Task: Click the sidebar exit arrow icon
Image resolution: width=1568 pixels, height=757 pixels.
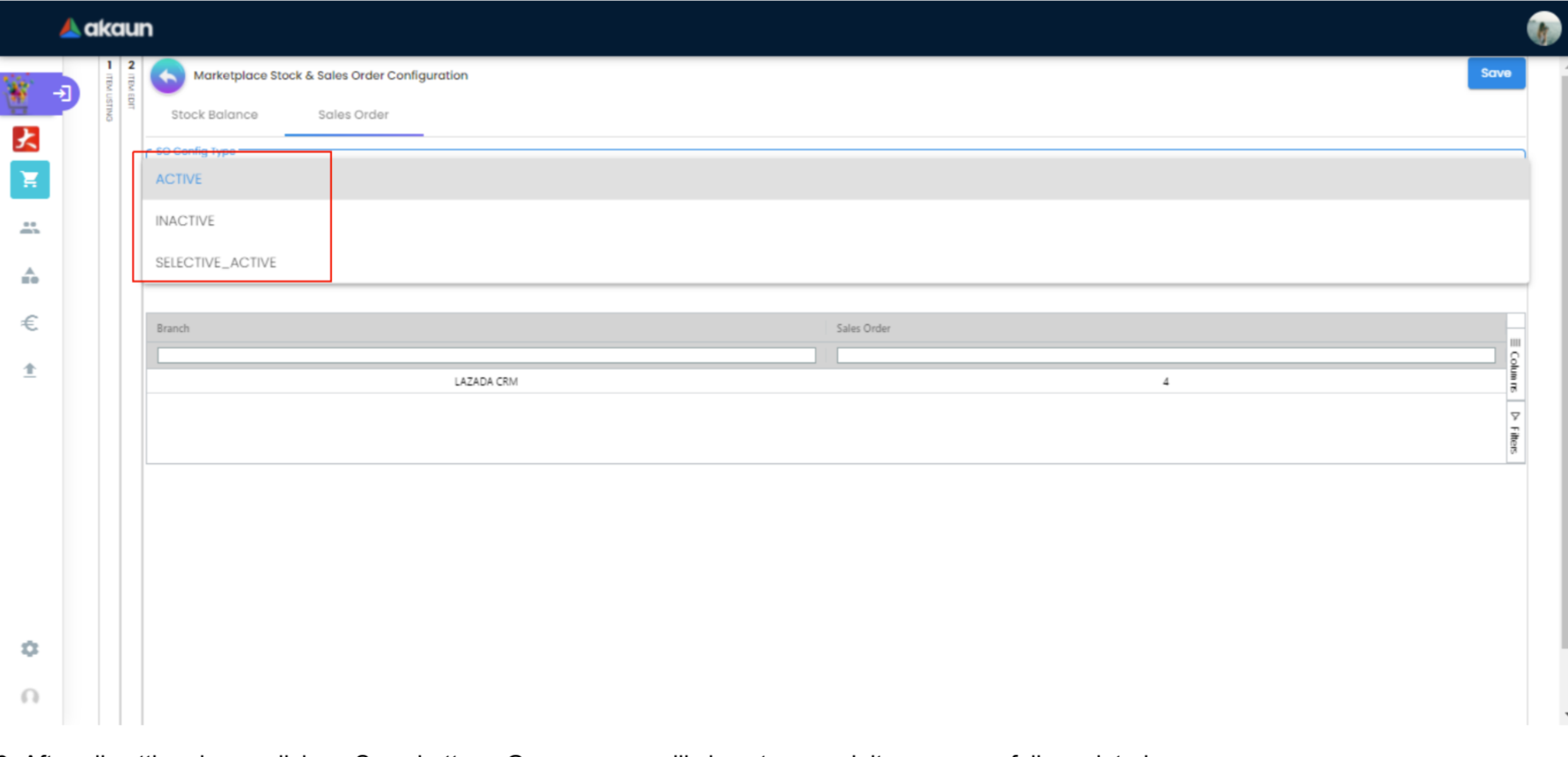Action: click(62, 93)
